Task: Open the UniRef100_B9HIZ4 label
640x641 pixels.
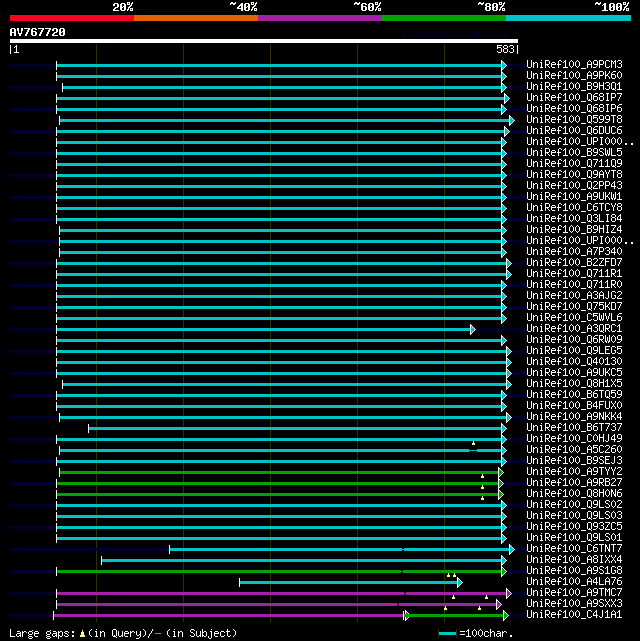Action: click(x=574, y=230)
